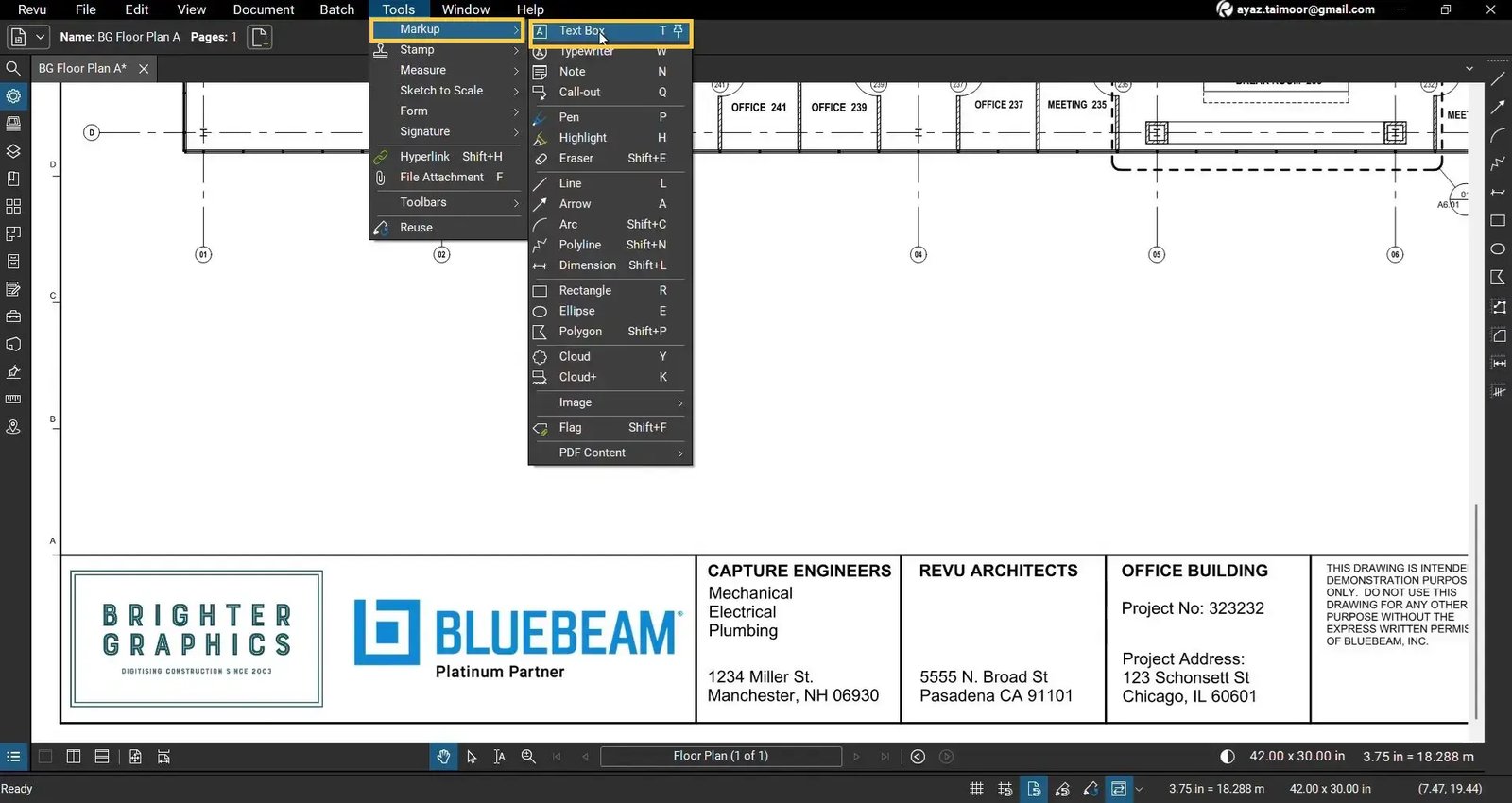Choose File Attachment from Tools menu
The height and width of the screenshot is (803, 1512).
(448, 178)
